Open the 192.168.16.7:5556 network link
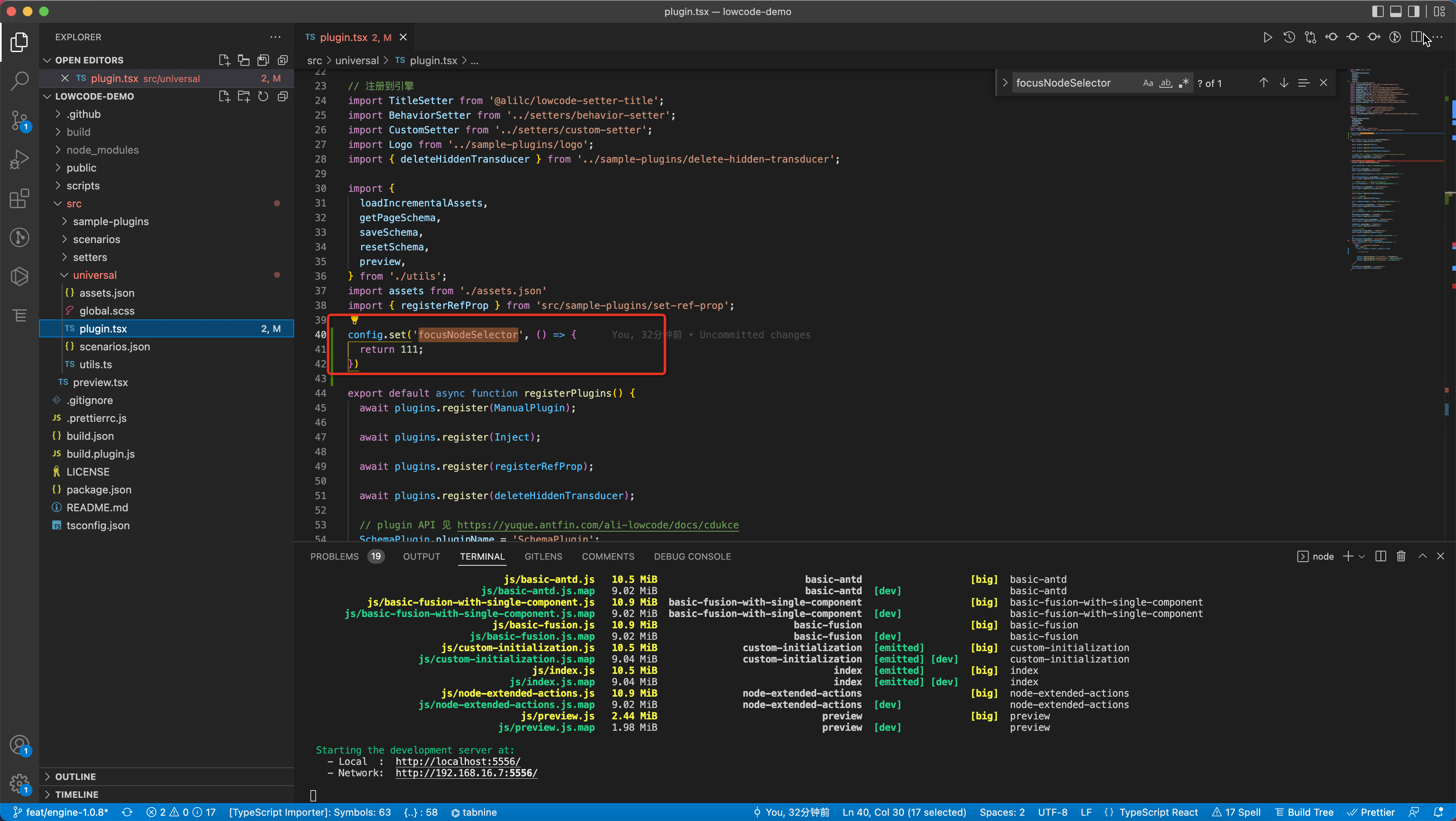 466,773
